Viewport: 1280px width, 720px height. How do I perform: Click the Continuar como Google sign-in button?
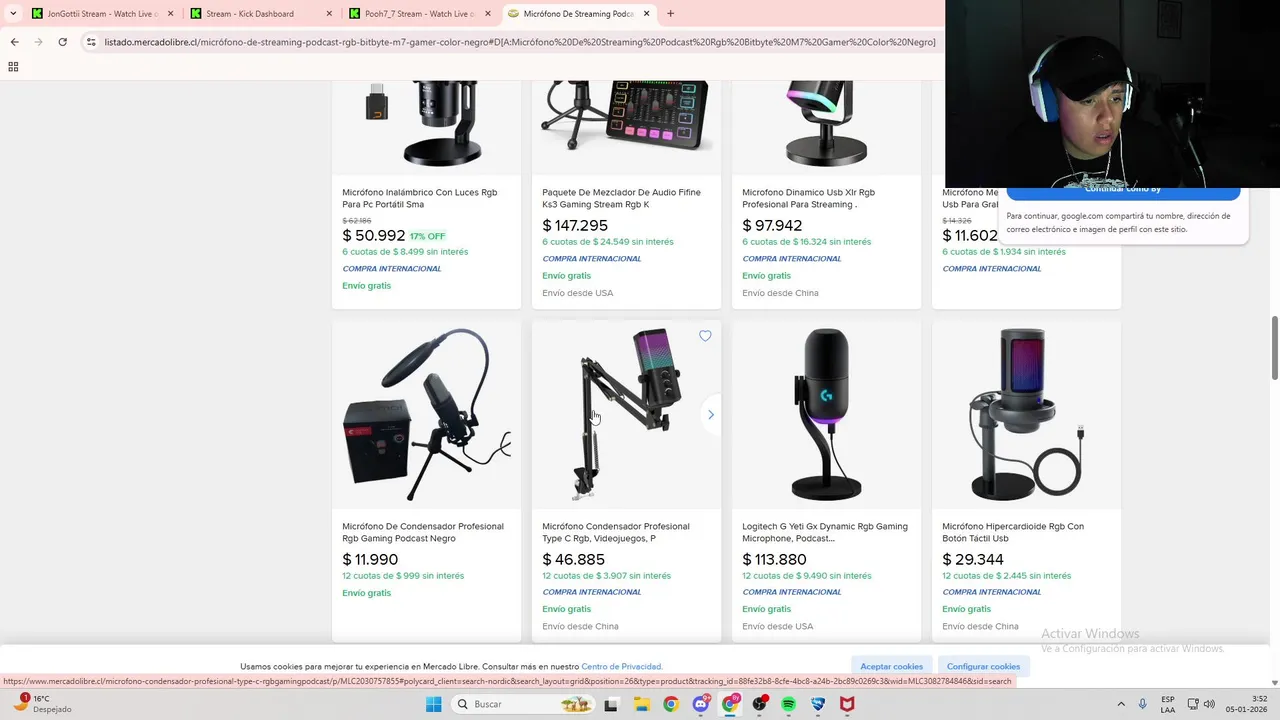point(1123,192)
